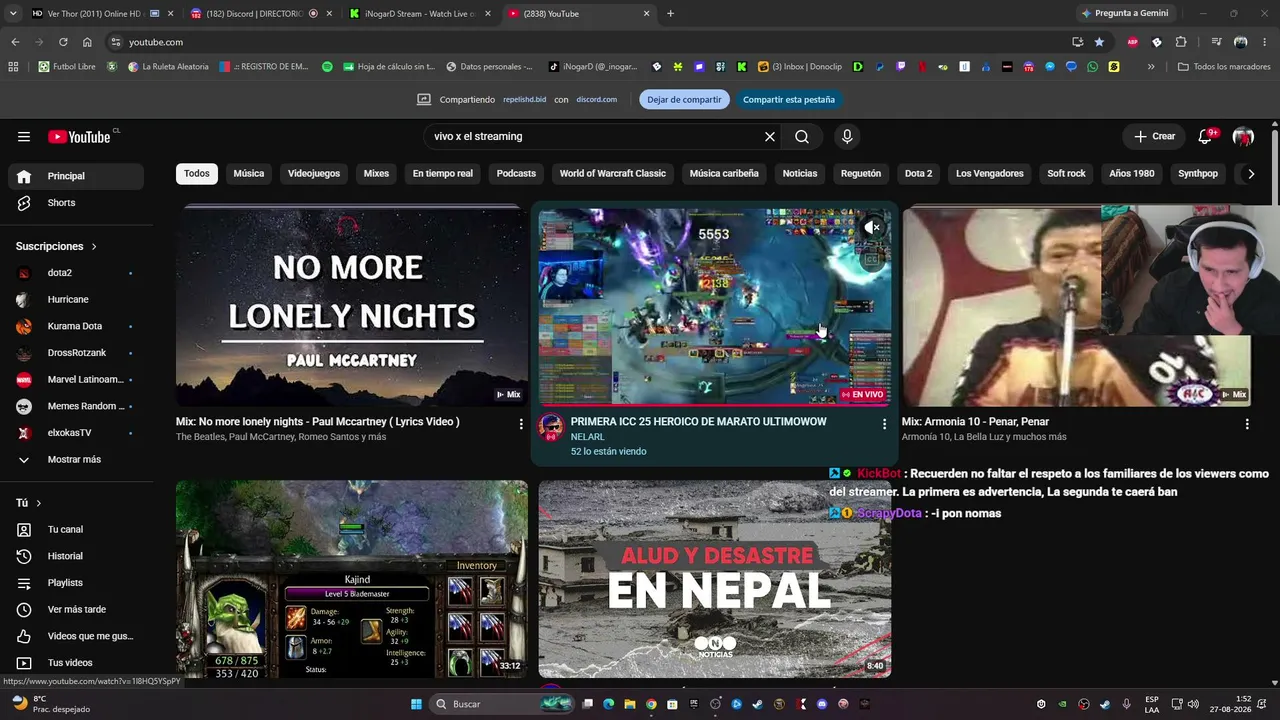Screen dimensions: 1280x720
Task: Open the tab search dropdown in Chrome
Action: [x=13, y=14]
